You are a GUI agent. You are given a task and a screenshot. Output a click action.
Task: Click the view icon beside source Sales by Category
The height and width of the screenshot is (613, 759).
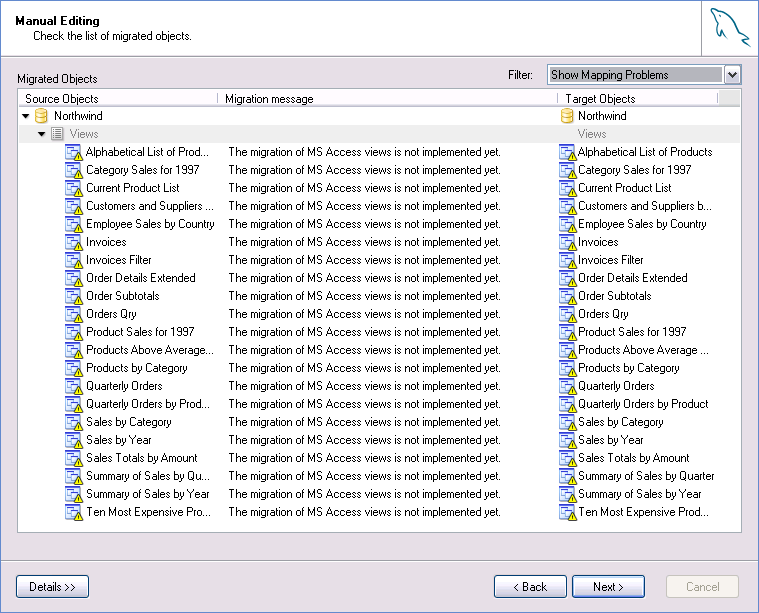click(74, 422)
